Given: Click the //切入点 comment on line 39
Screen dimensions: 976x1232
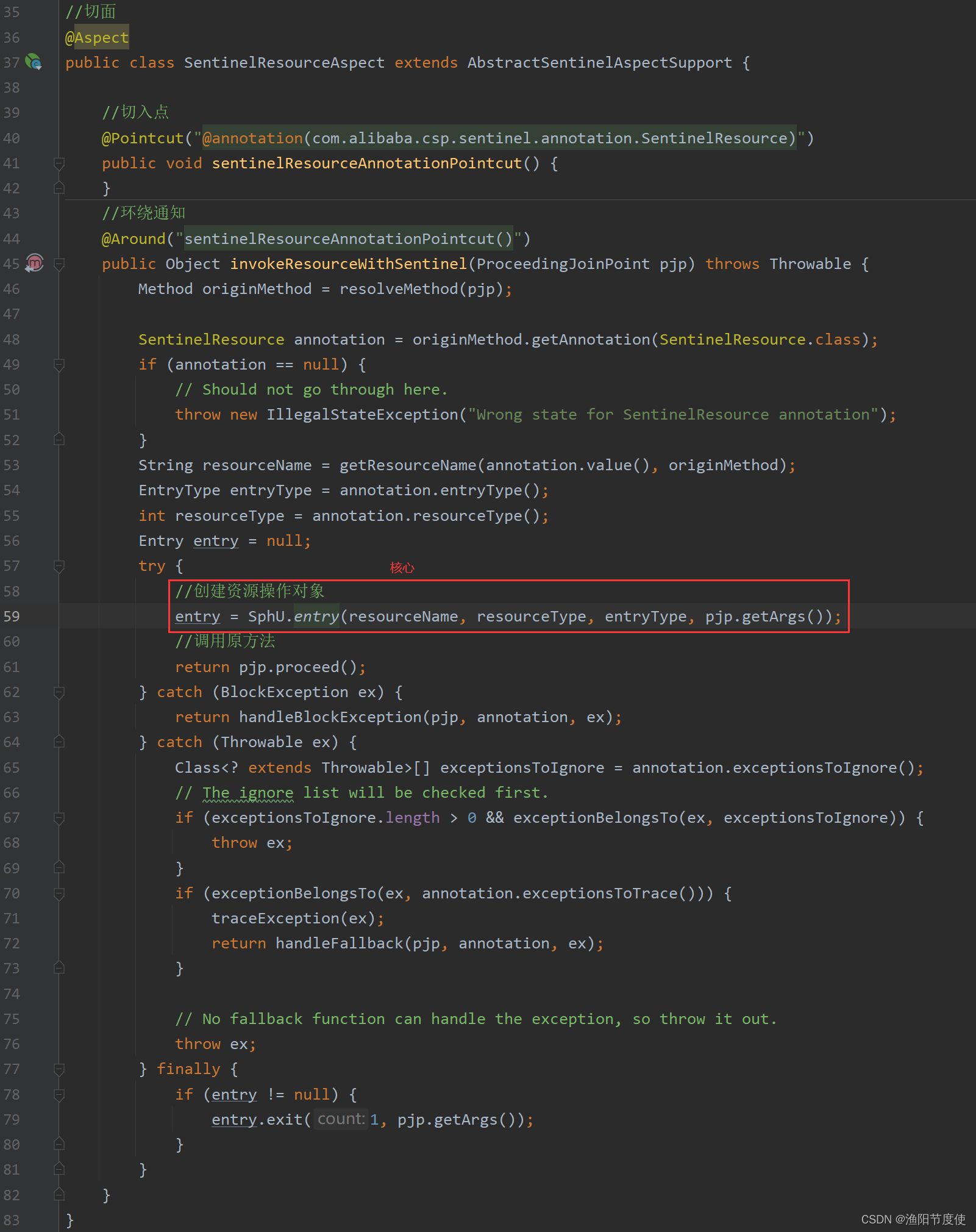Looking at the screenshot, I should tap(135, 113).
